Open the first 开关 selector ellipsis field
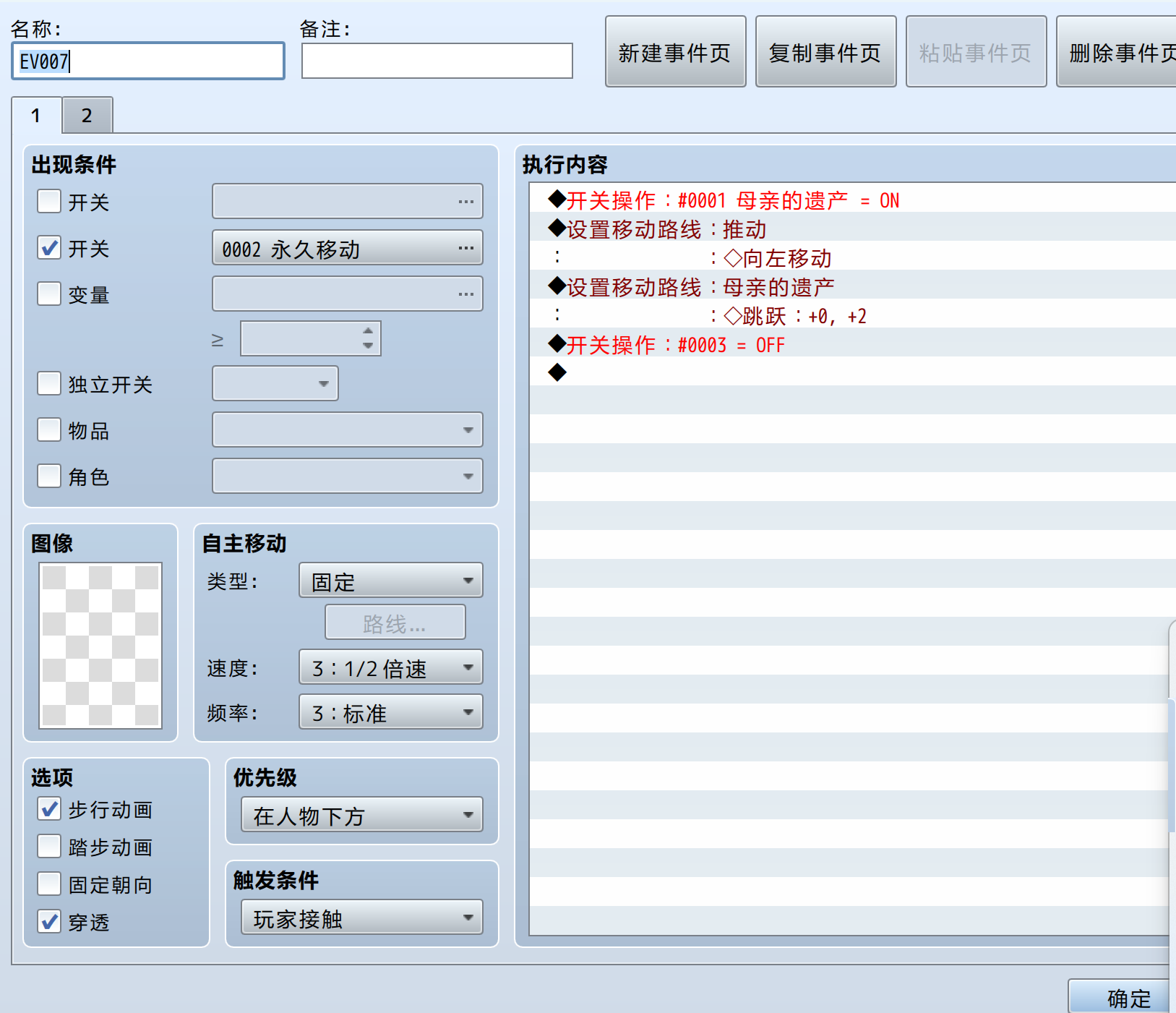The image size is (1176, 1013). point(348,202)
